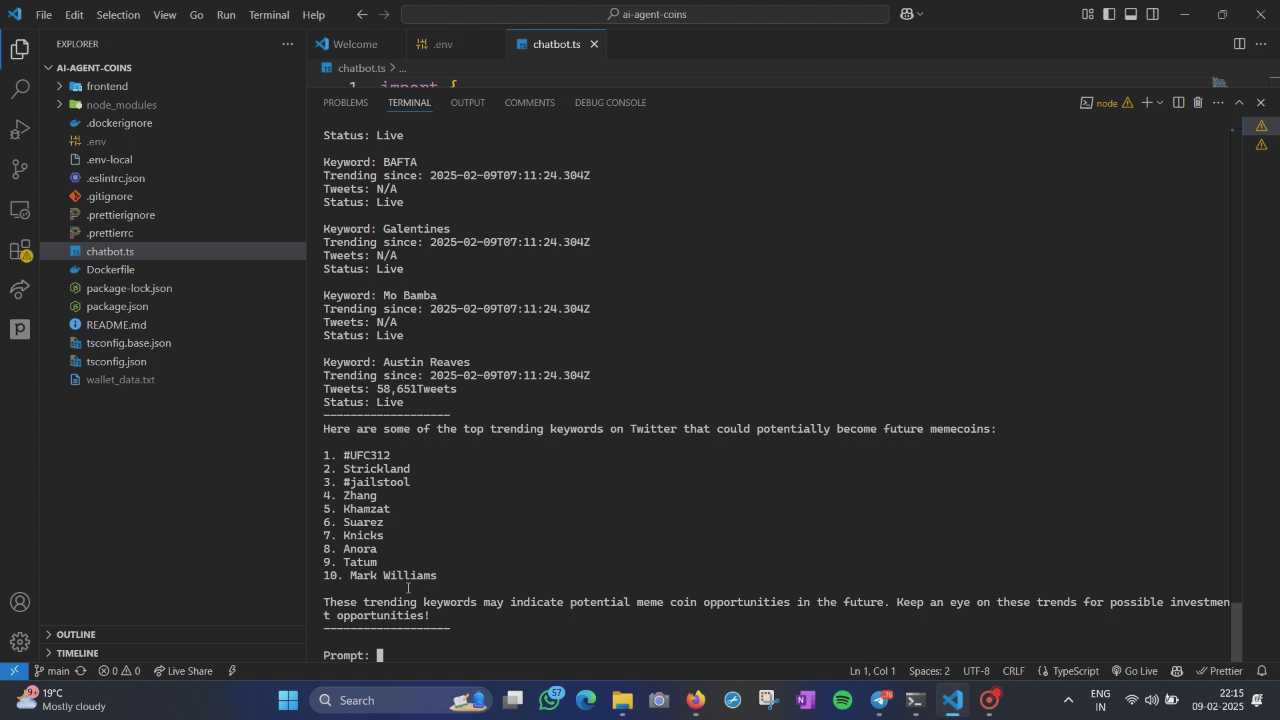Toggle Primary Side Bar visibility
1280x720 pixels.
tap(1110, 14)
